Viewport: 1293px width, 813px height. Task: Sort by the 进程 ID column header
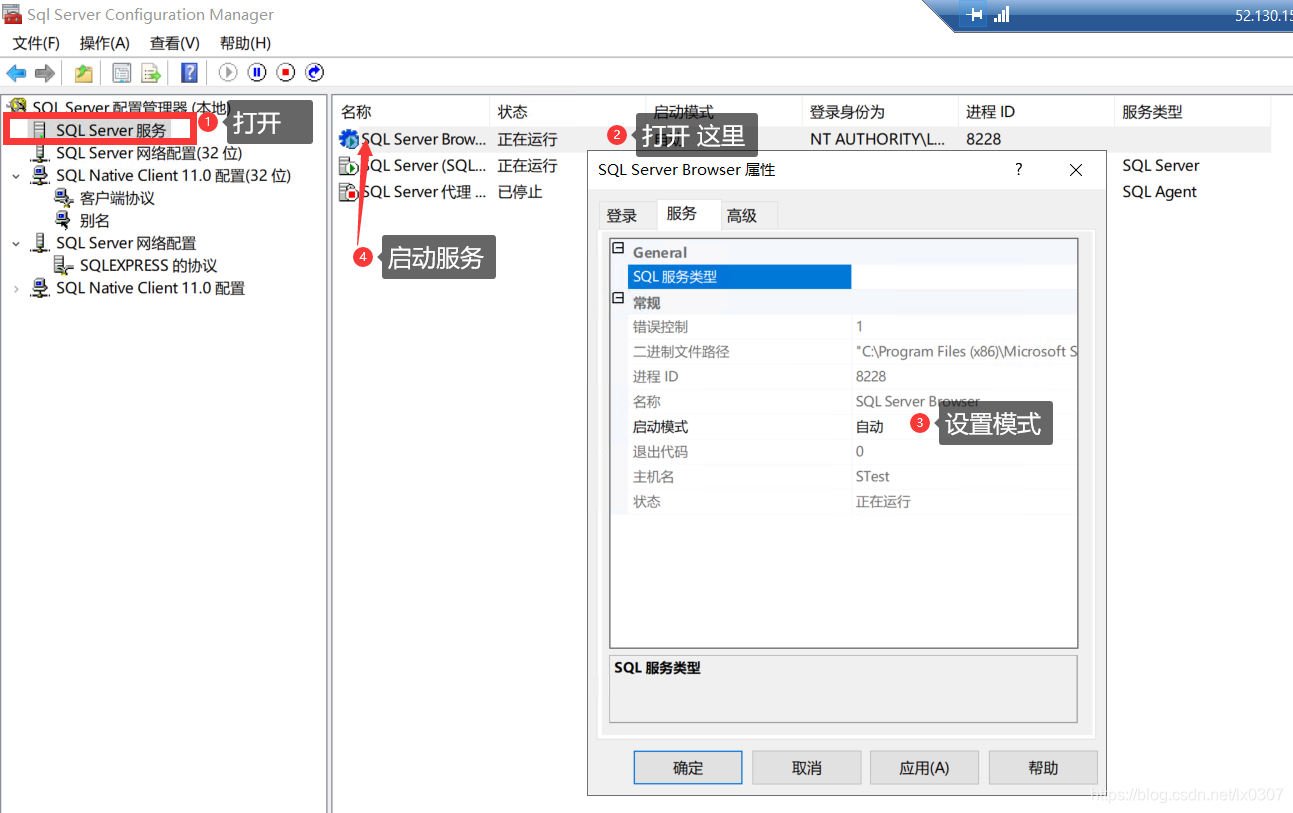1035,112
